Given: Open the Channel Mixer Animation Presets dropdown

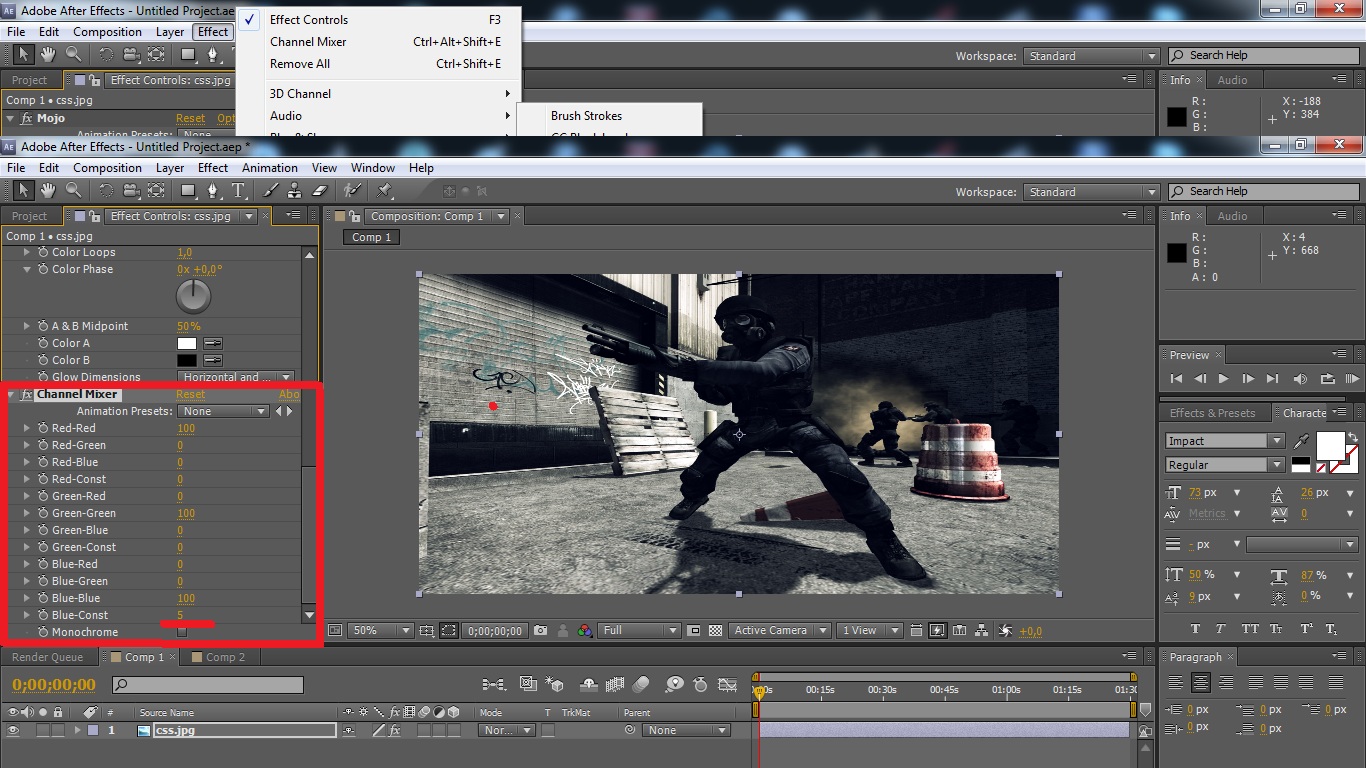Looking at the screenshot, I should [x=225, y=411].
